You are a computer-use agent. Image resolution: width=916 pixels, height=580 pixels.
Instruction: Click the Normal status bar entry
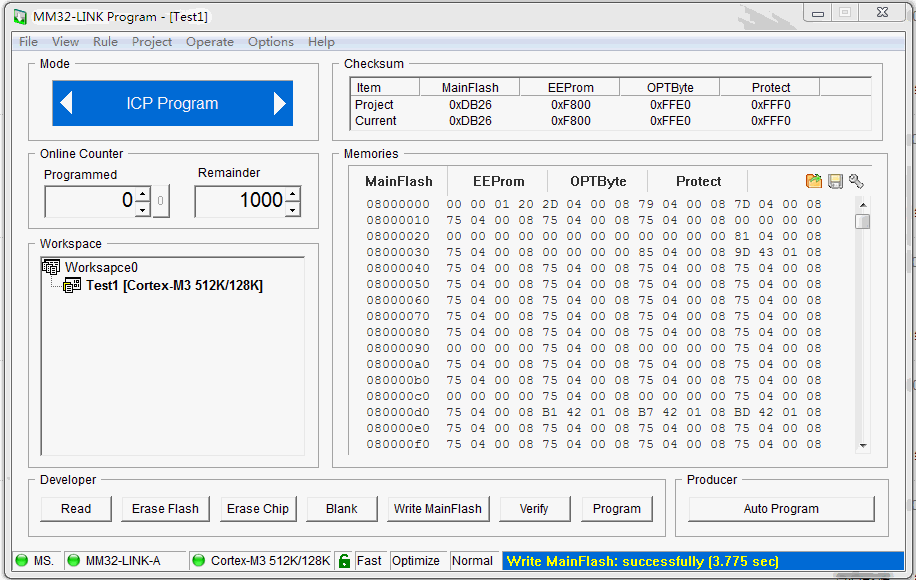[x=472, y=561]
